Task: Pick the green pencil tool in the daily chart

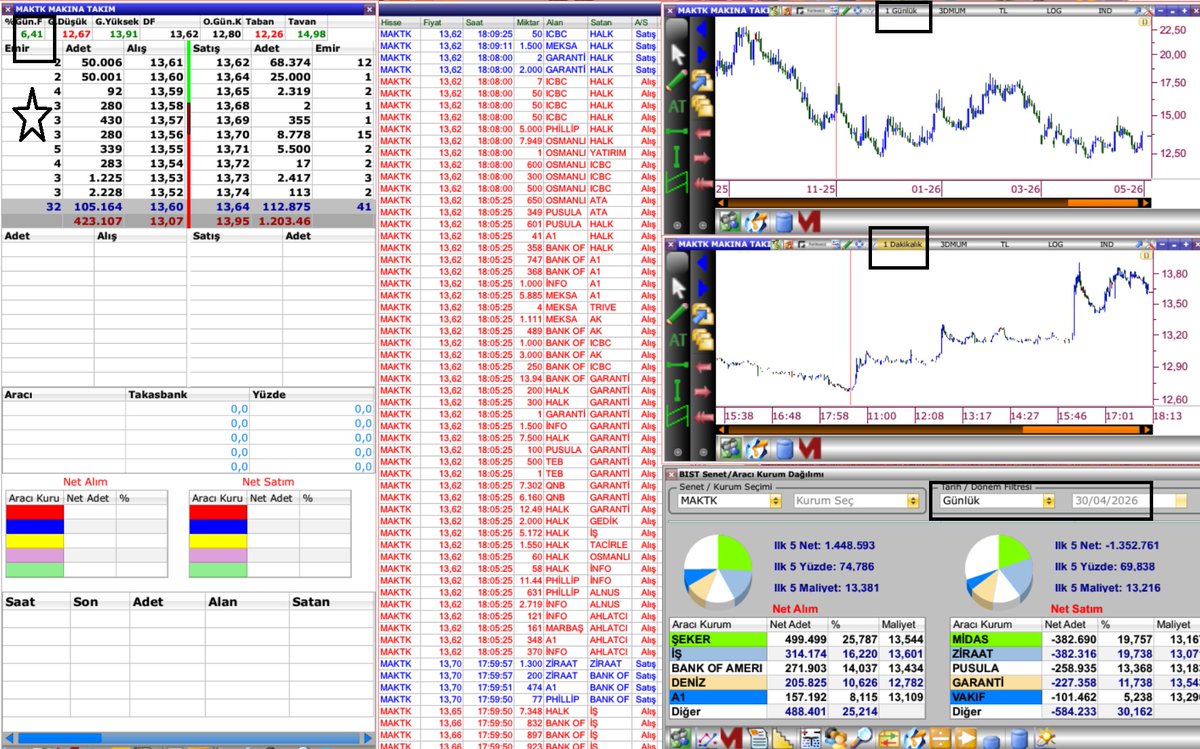Action: (677, 80)
